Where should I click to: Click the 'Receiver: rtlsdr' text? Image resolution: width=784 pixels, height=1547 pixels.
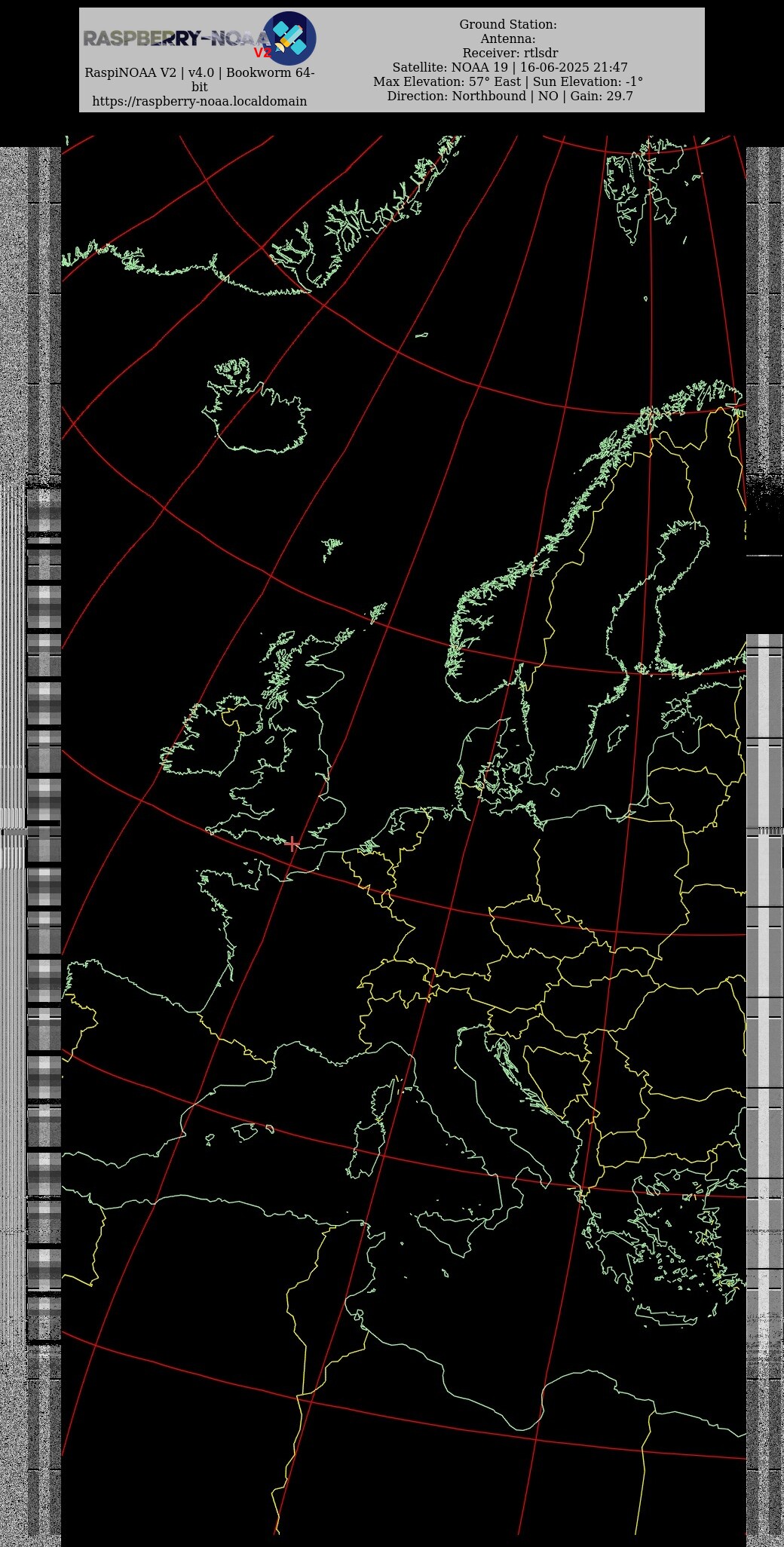(x=510, y=53)
